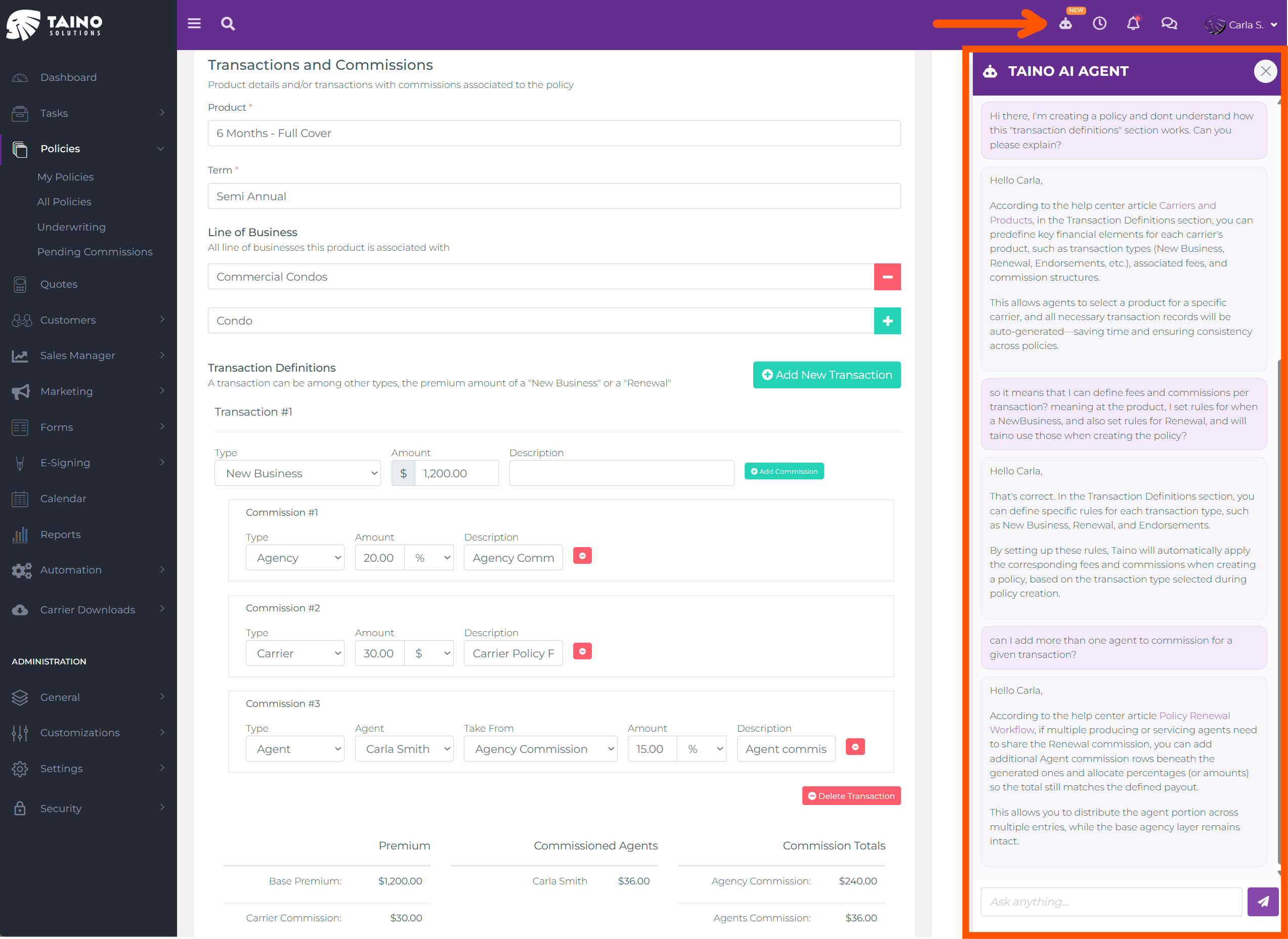Image resolution: width=1288 pixels, height=939 pixels.
Task: Open the hamburger navigation menu
Action: [x=194, y=23]
